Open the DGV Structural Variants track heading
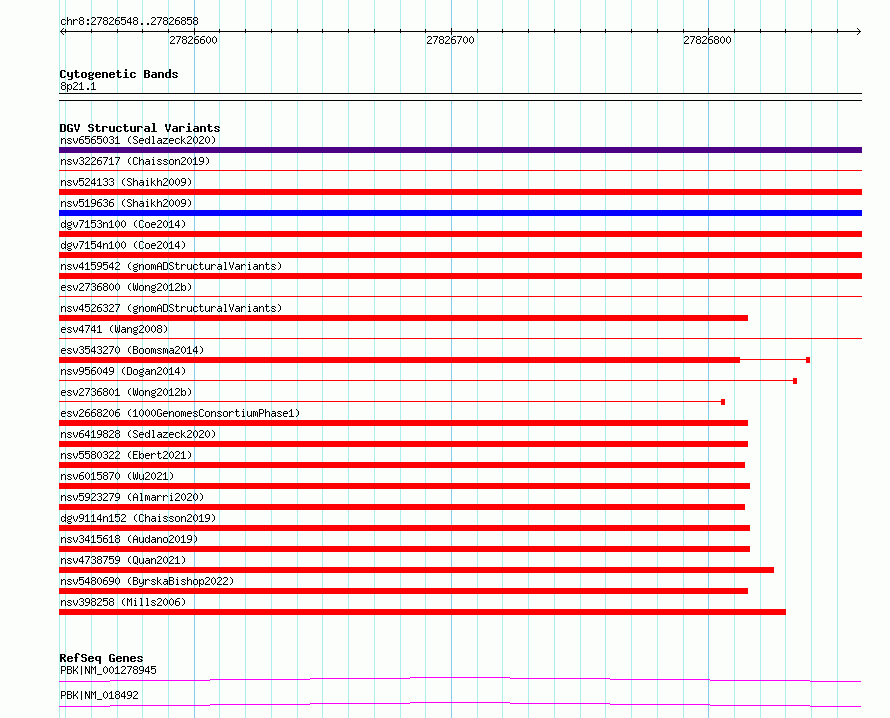This screenshot has height=718, width=890. click(x=140, y=128)
